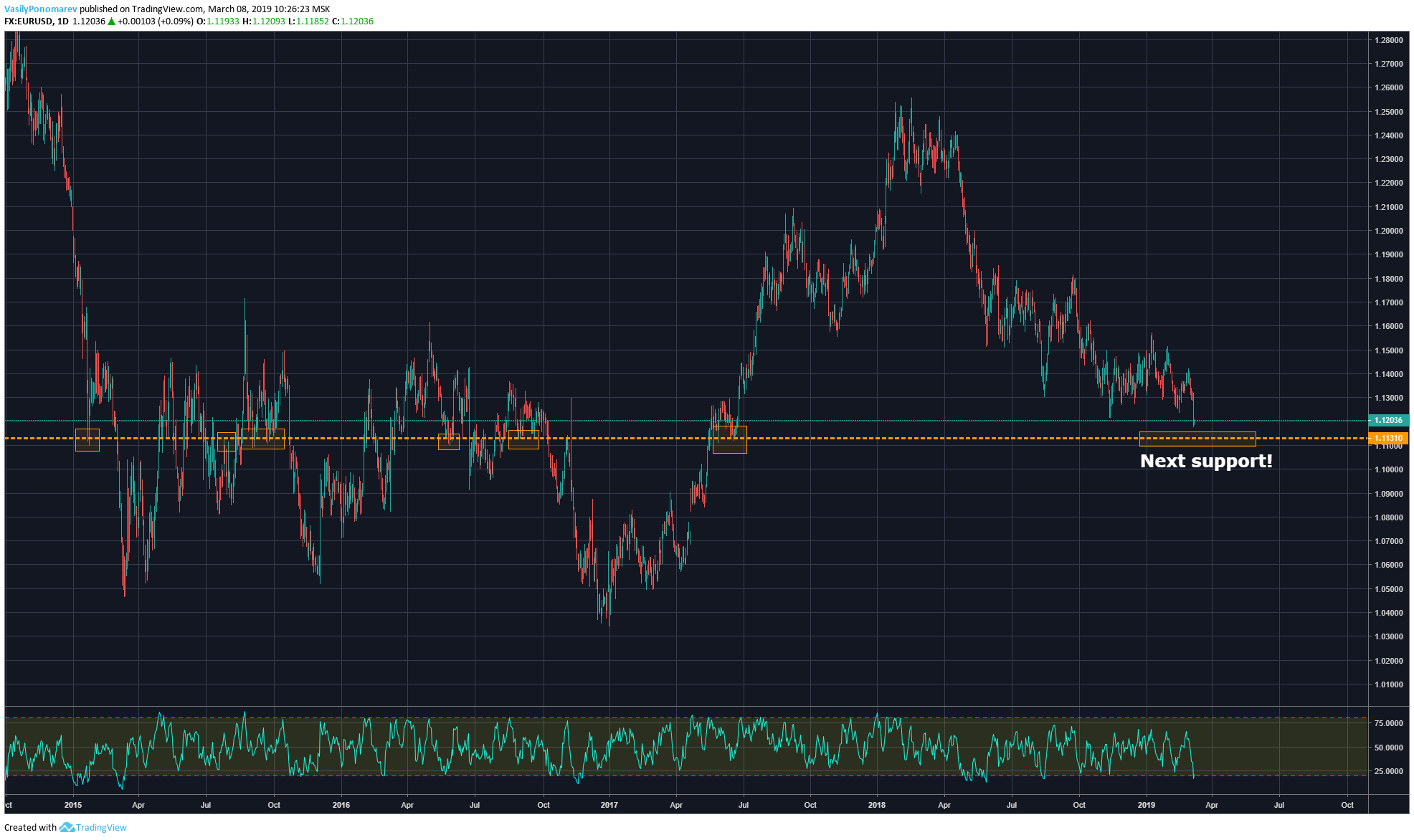
Task: Click the 1.18000 price axis label
Action: point(1388,279)
